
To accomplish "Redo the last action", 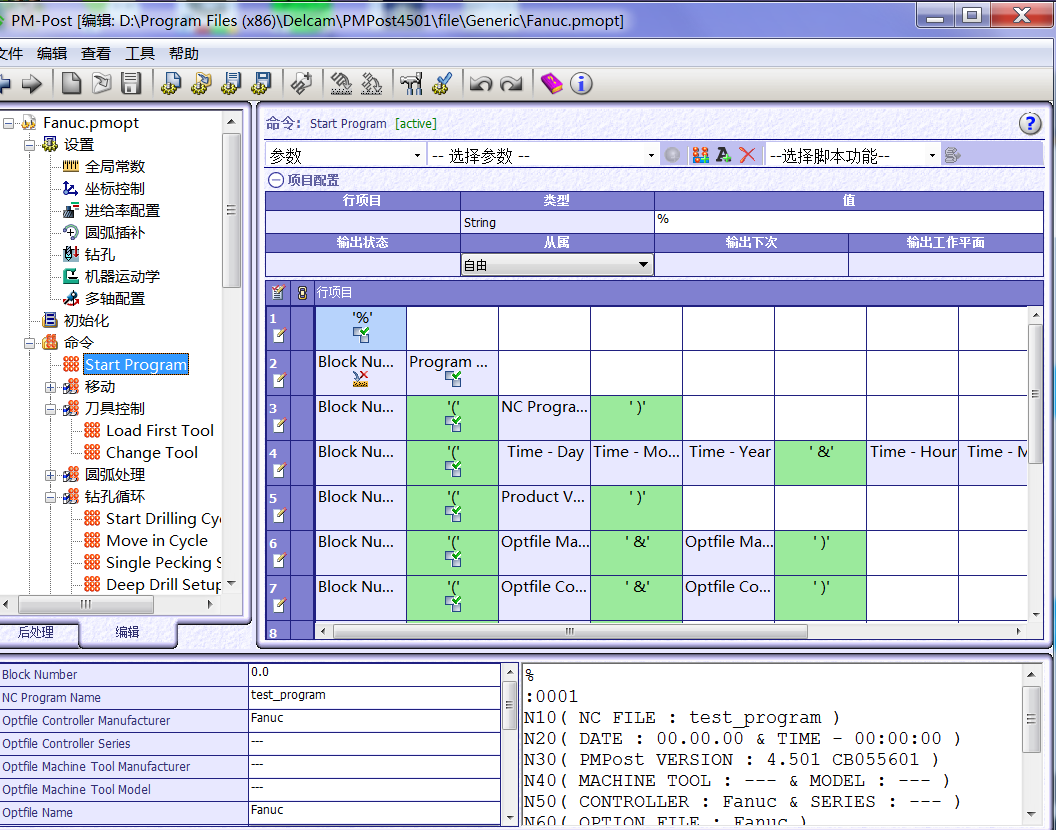I will tap(511, 84).
